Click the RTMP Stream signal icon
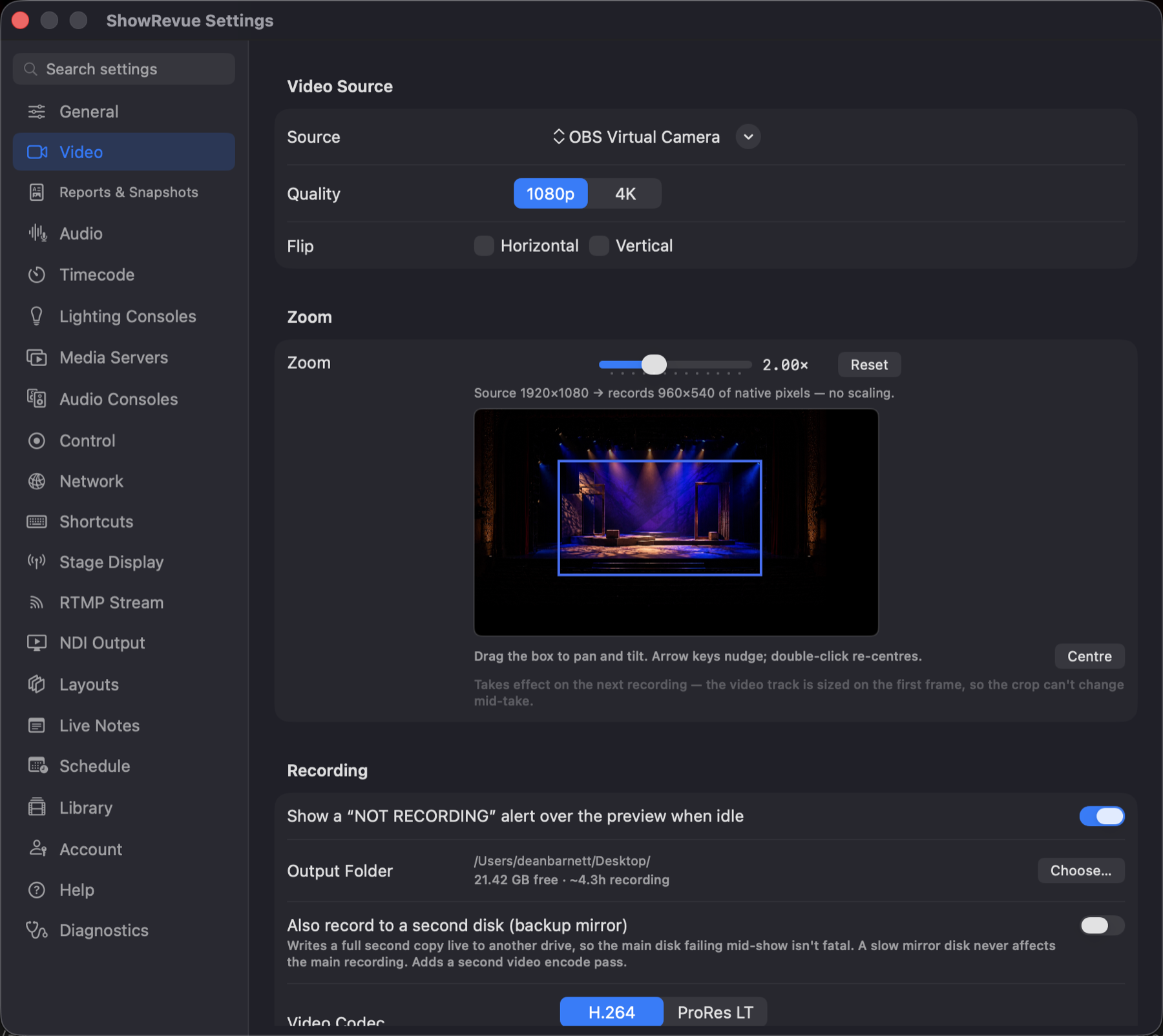The image size is (1163, 1036). point(37,603)
